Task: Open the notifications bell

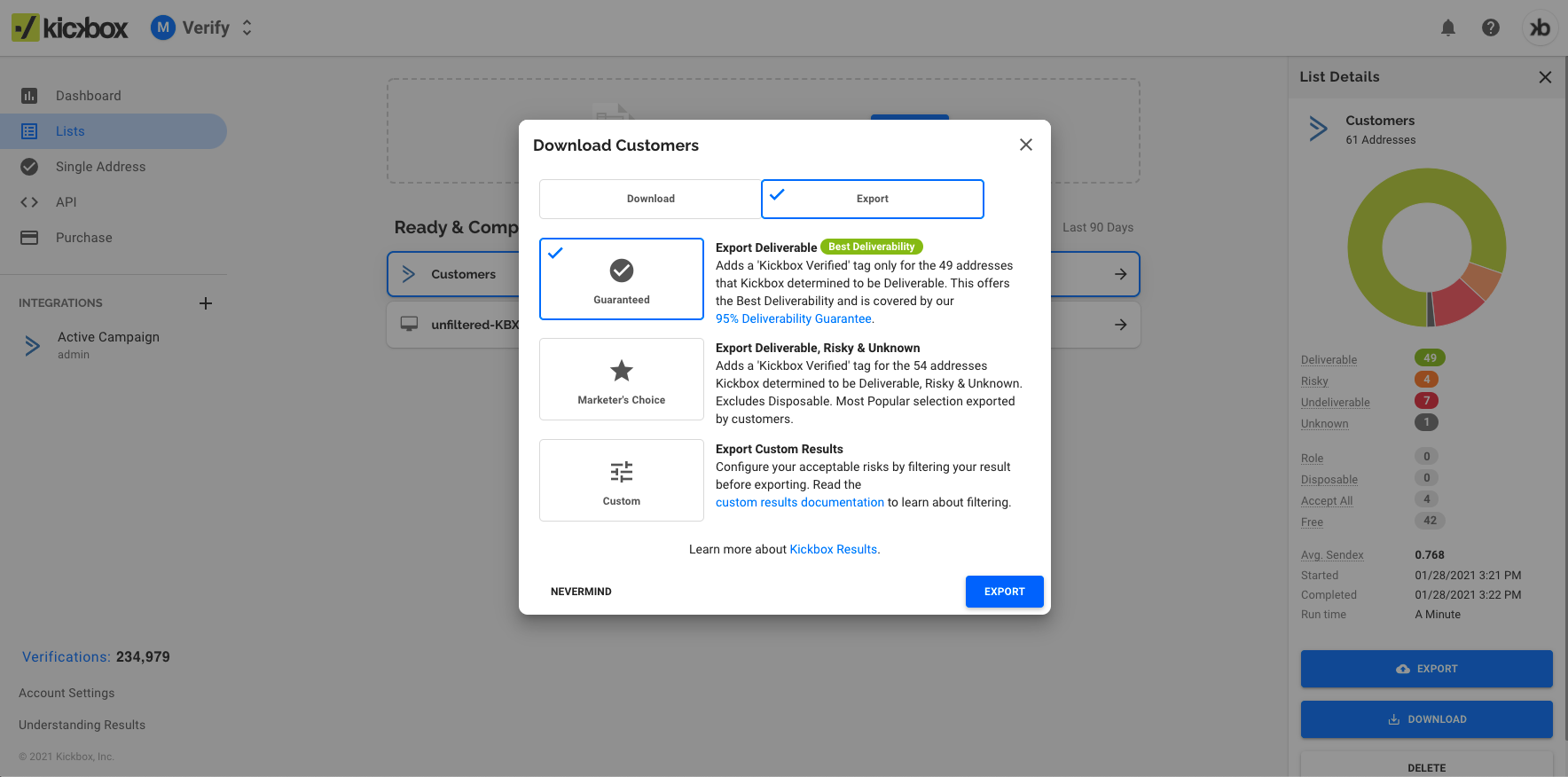Action: (1448, 27)
